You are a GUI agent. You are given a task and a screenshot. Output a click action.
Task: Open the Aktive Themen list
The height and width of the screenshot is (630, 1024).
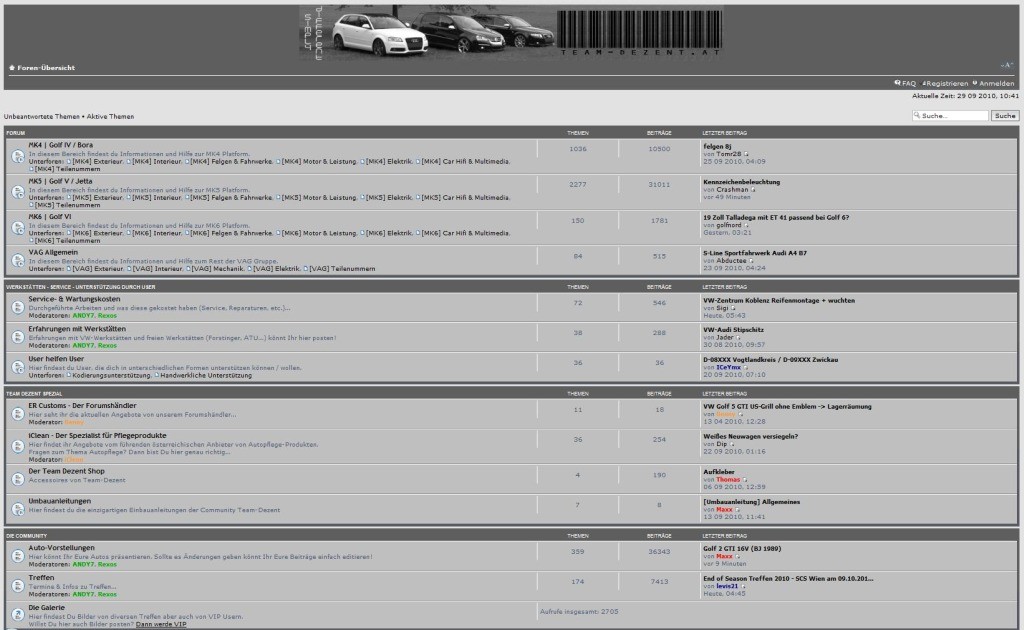point(108,117)
